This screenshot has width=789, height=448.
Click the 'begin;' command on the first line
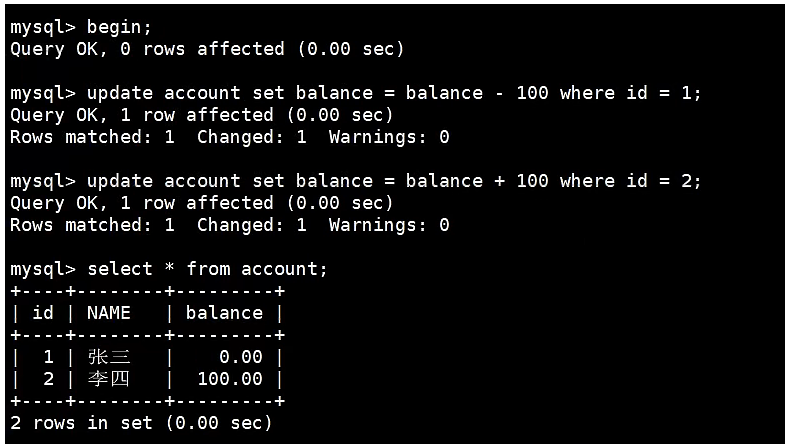click(x=119, y=27)
